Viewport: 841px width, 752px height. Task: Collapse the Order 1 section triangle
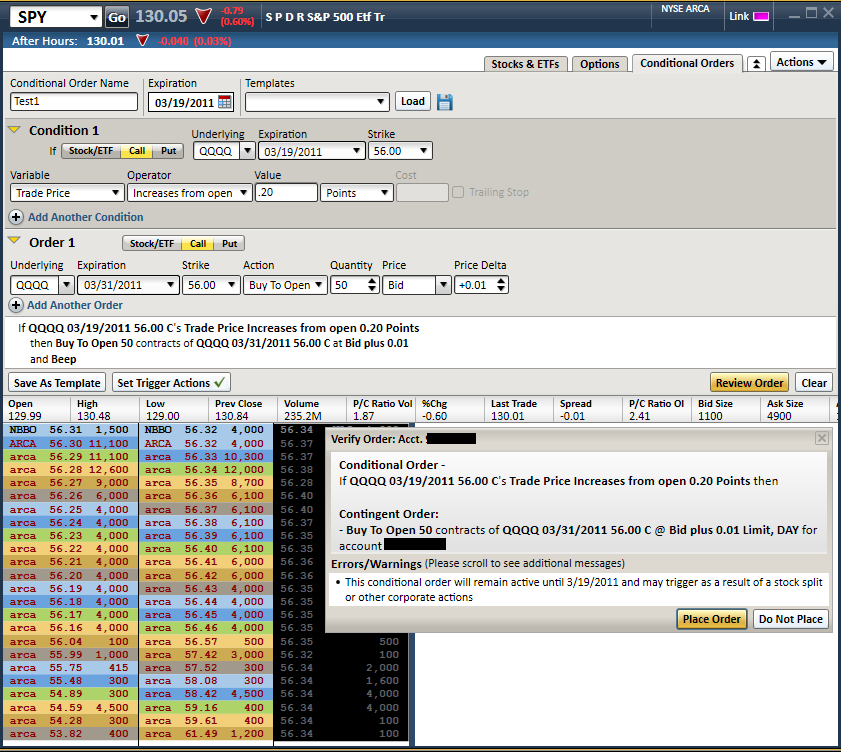(14, 241)
